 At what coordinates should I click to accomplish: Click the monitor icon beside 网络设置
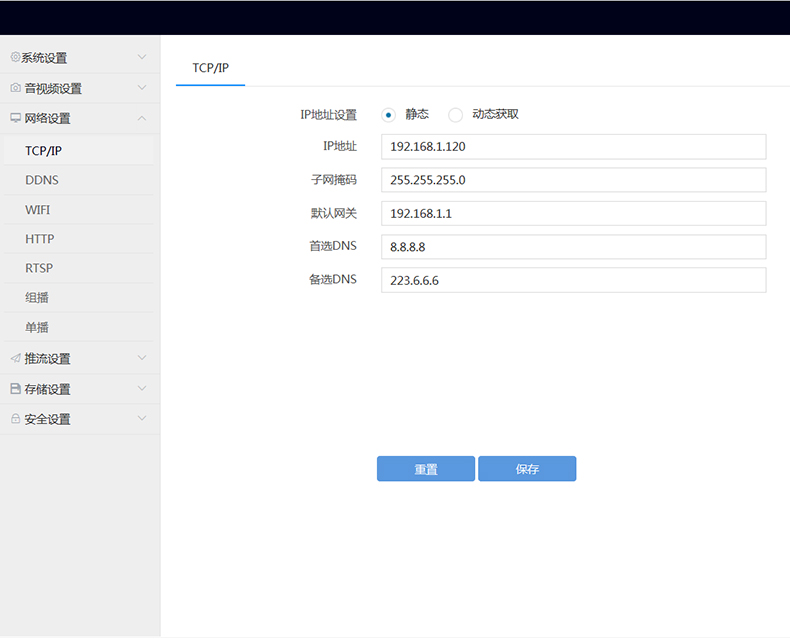click(16, 118)
